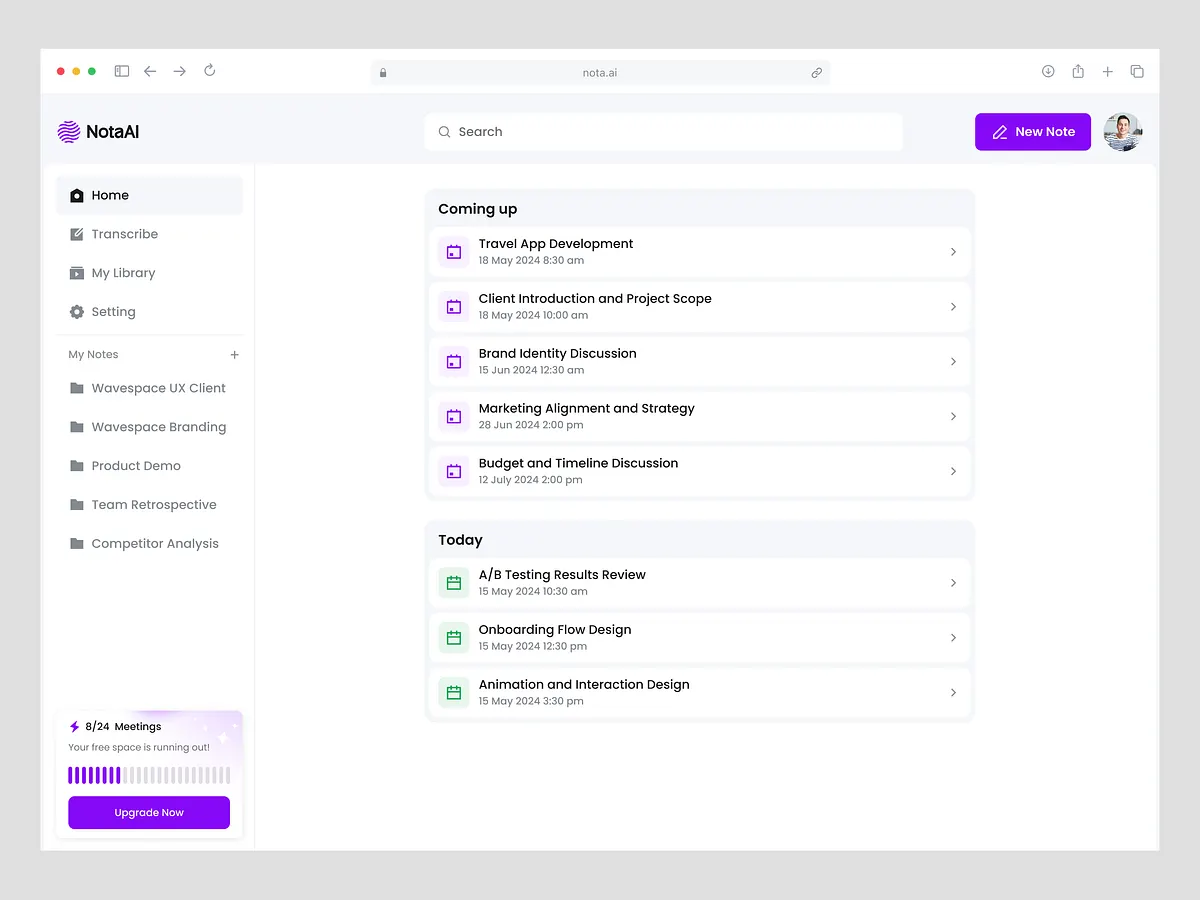The image size is (1200, 900).
Task: Click the calendar icon next to Travel App Development
Action: [454, 252]
